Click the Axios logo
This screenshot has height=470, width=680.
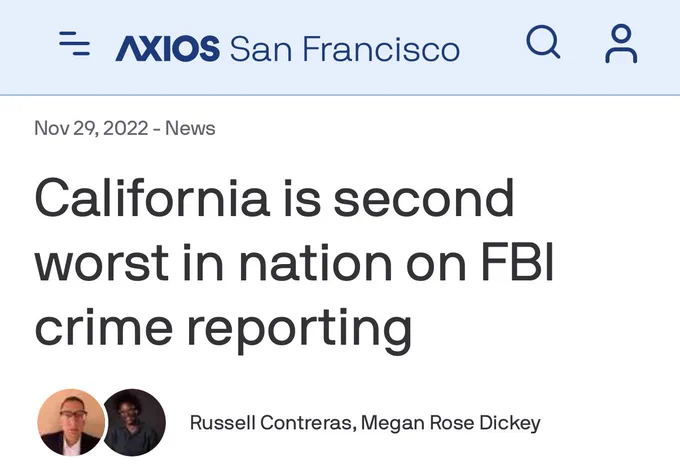(168, 47)
